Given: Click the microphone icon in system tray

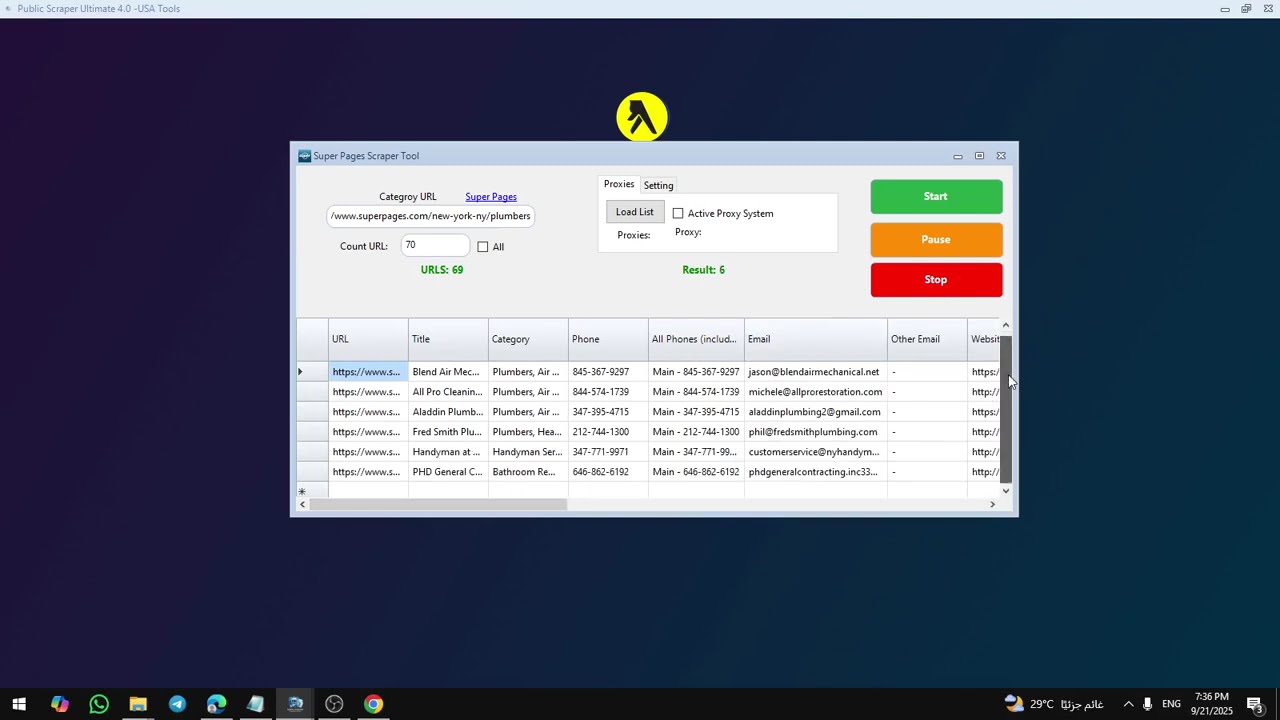Looking at the screenshot, I should 1147,704.
